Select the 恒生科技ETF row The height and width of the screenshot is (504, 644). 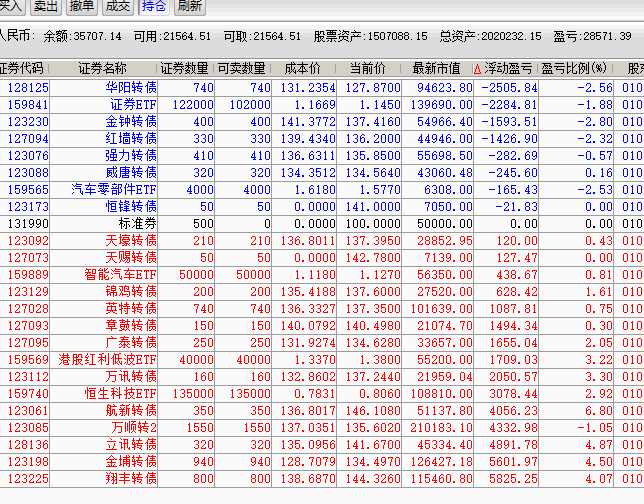point(322,394)
